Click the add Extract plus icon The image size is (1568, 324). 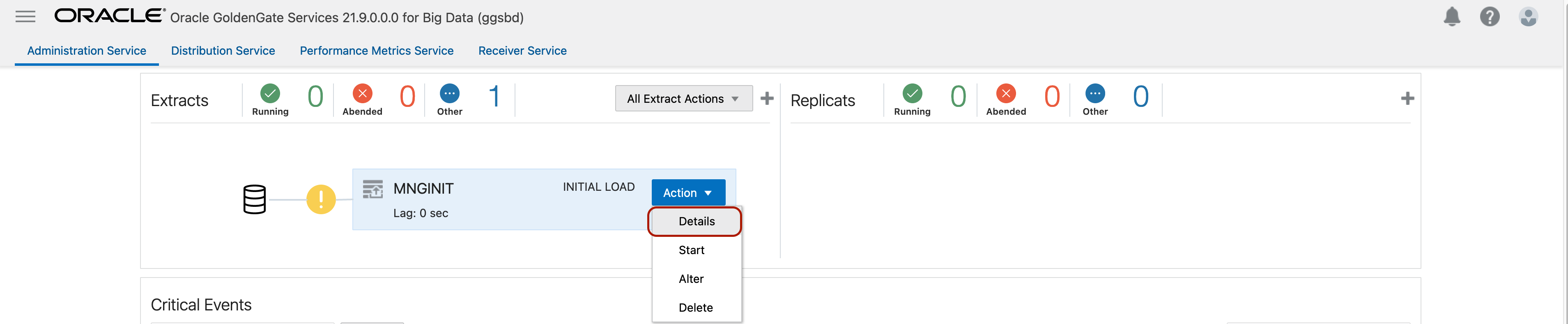(767, 99)
